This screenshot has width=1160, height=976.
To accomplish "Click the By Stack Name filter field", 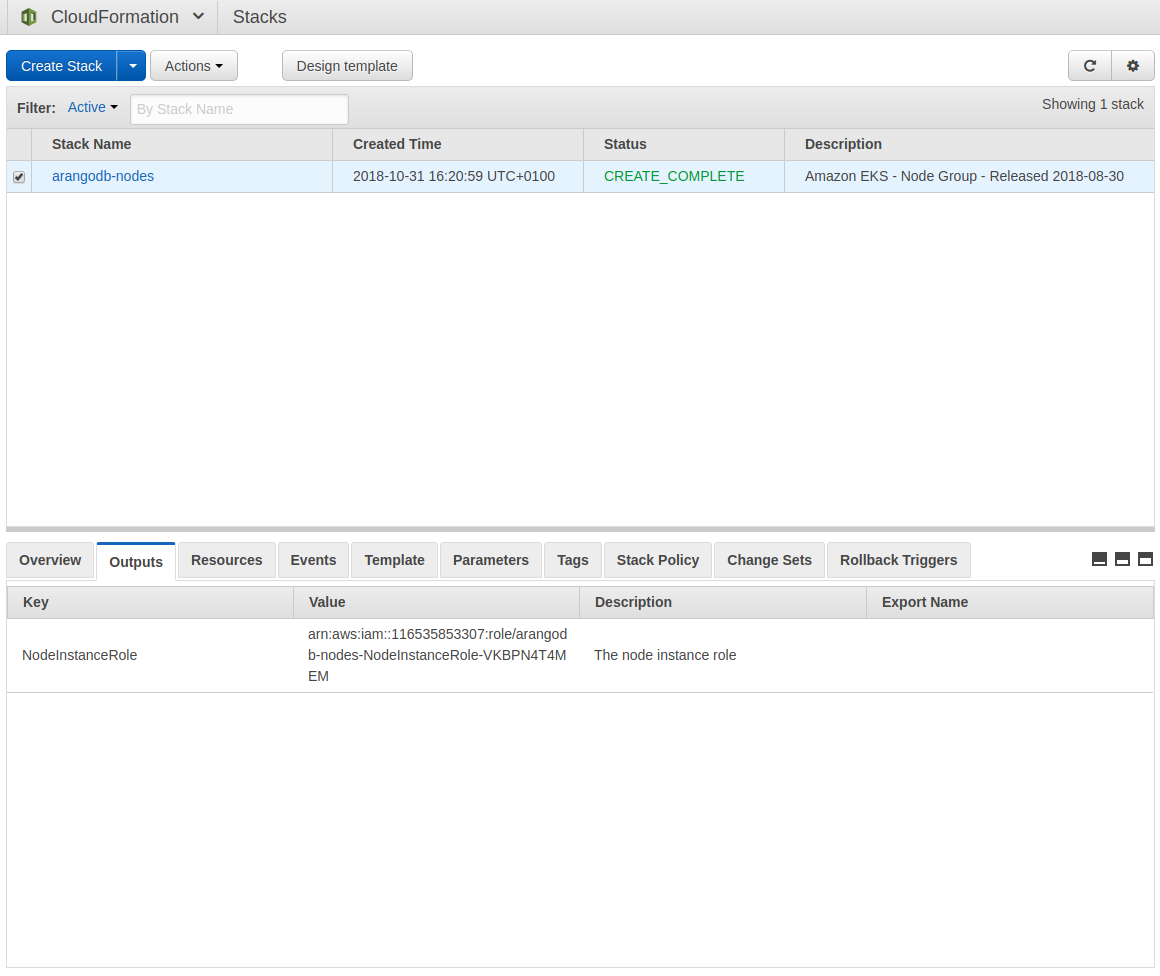I will 239,109.
